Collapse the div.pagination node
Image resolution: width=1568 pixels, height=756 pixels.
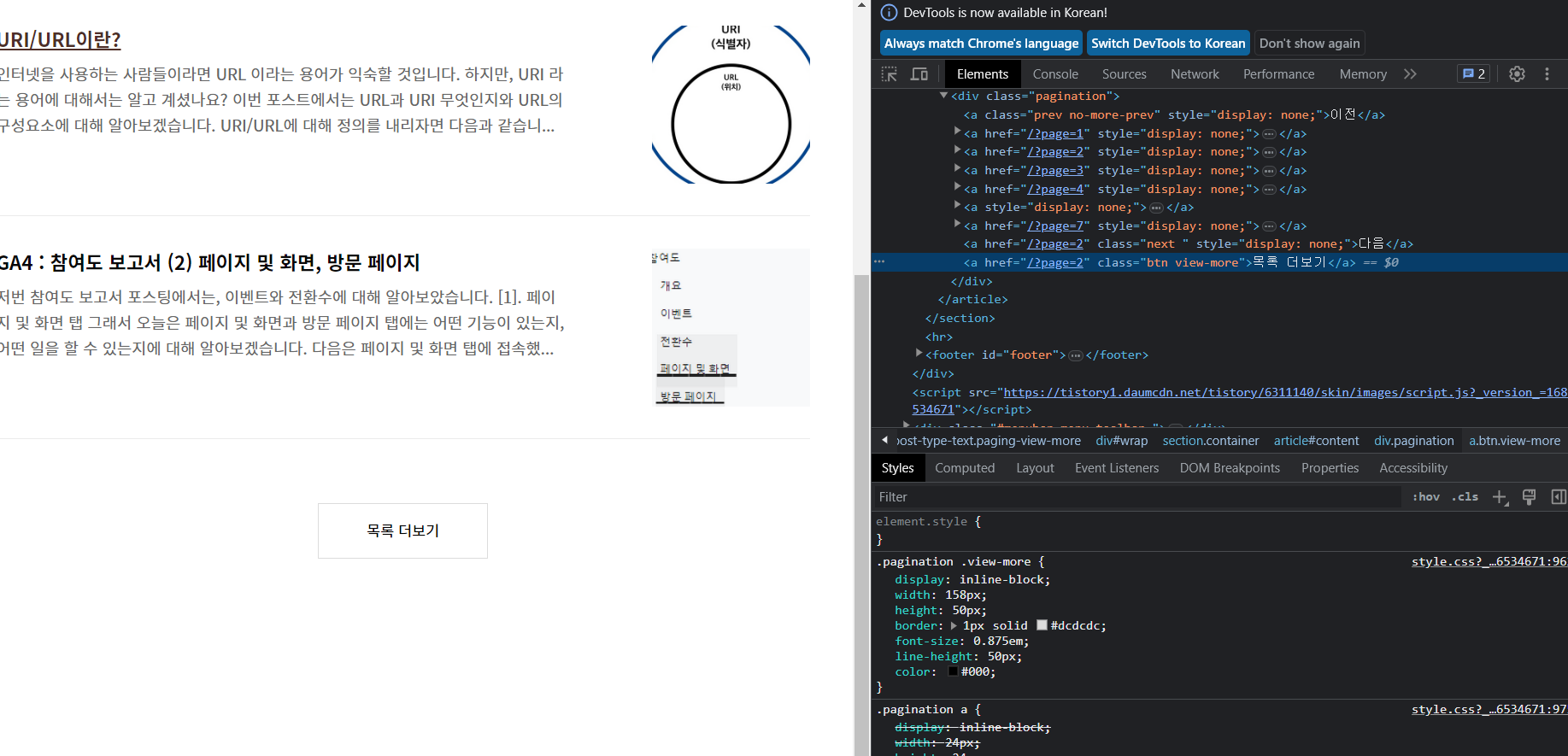tap(943, 96)
